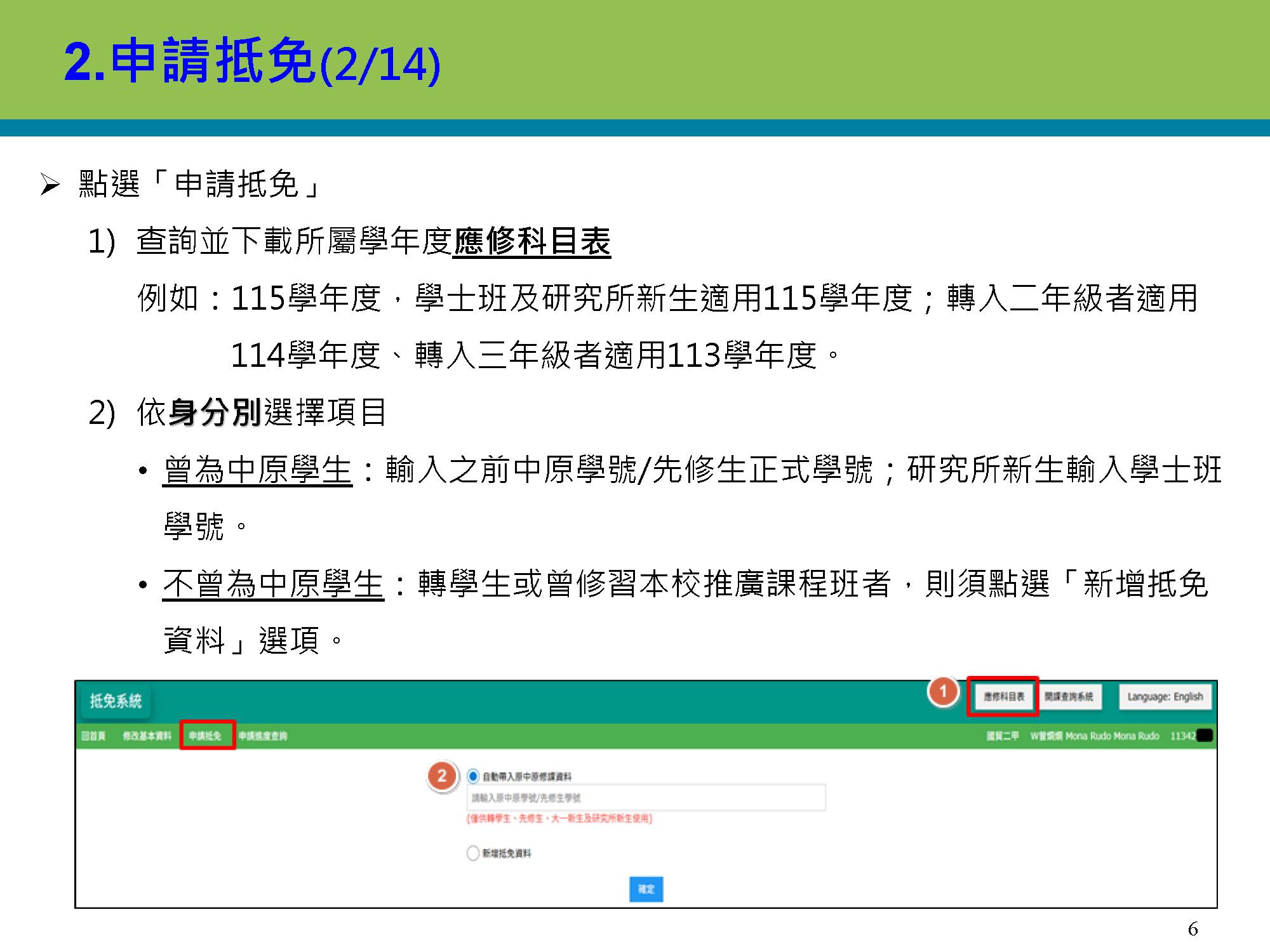Go to 回首頁 in the navigation bar

pyautogui.click(x=93, y=736)
